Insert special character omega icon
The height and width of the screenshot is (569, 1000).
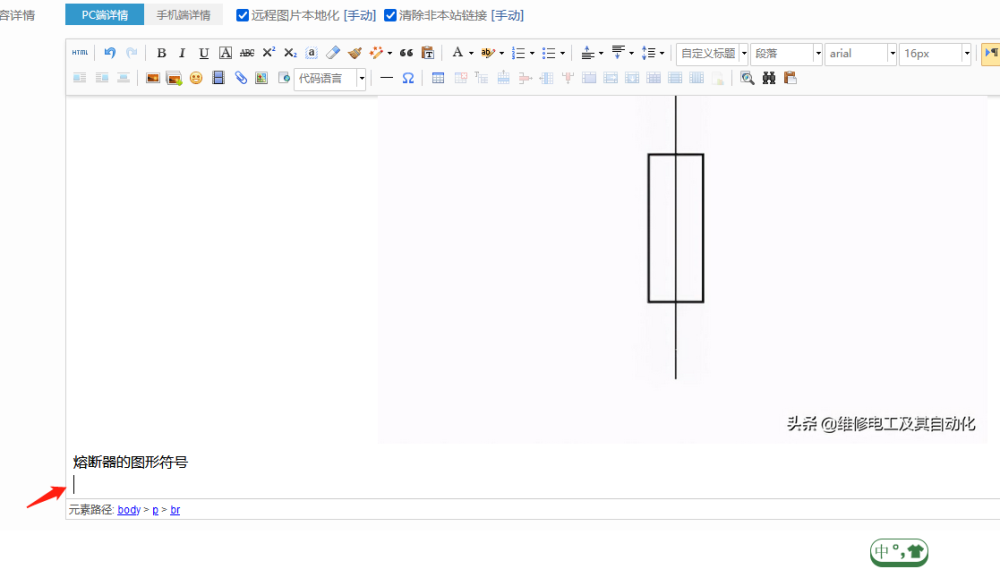(x=408, y=78)
